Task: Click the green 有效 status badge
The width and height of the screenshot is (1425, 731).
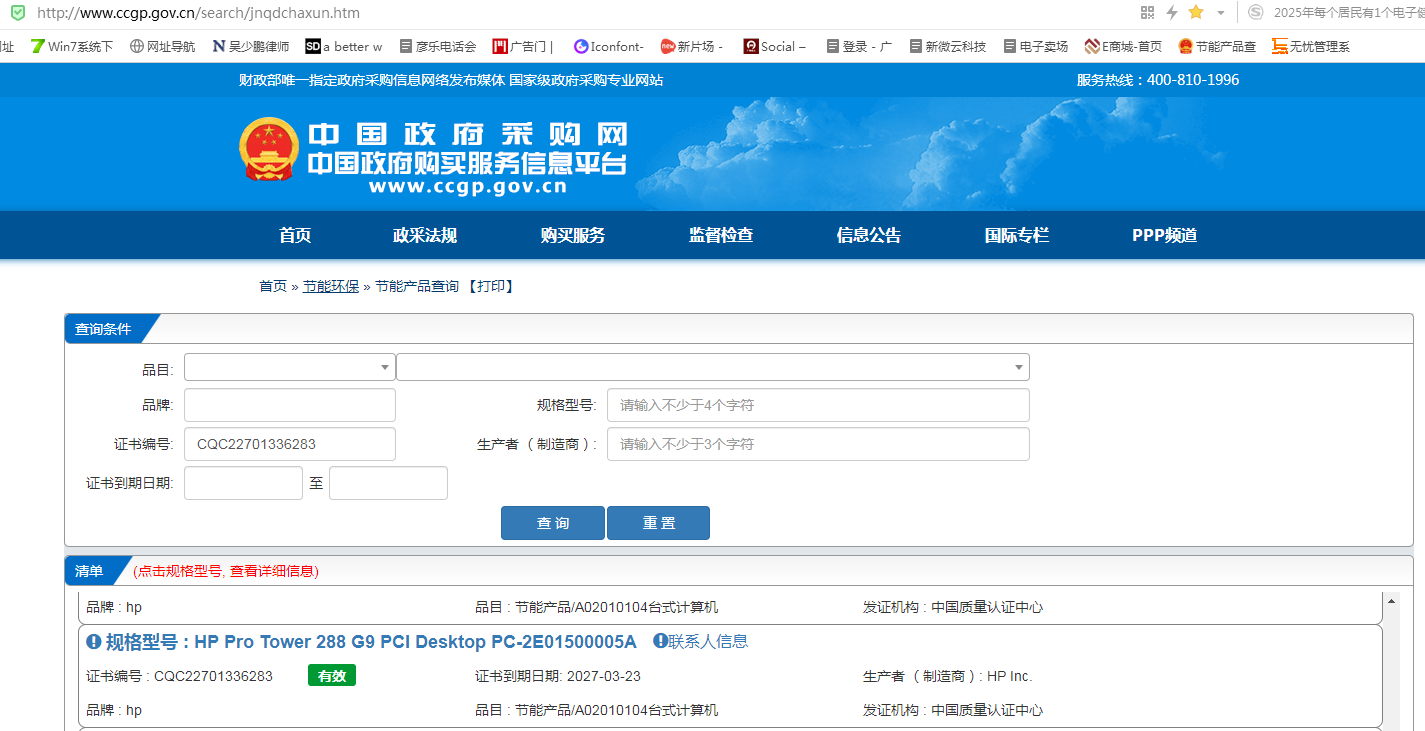Action: [x=332, y=676]
